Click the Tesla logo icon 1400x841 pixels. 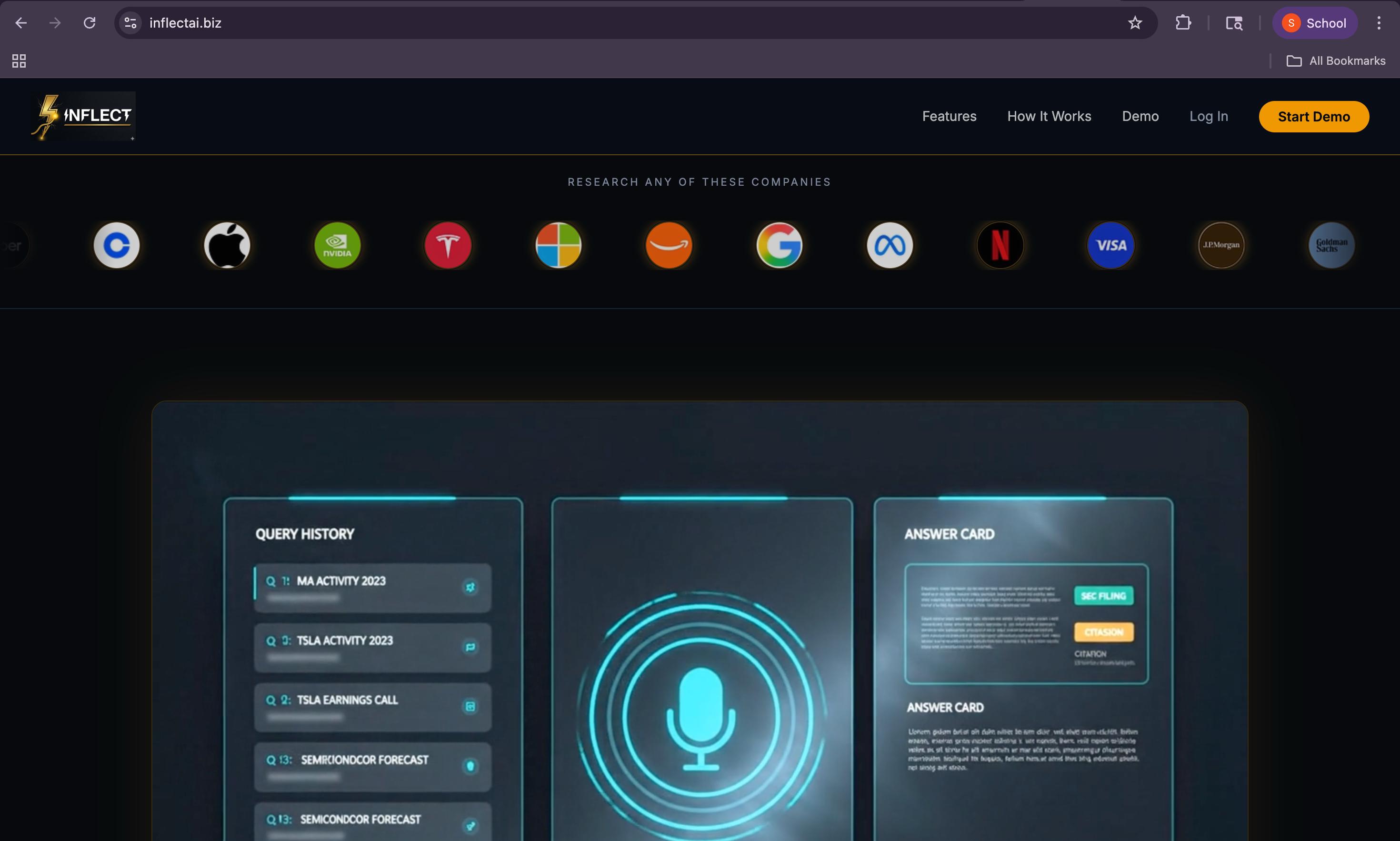click(x=448, y=245)
